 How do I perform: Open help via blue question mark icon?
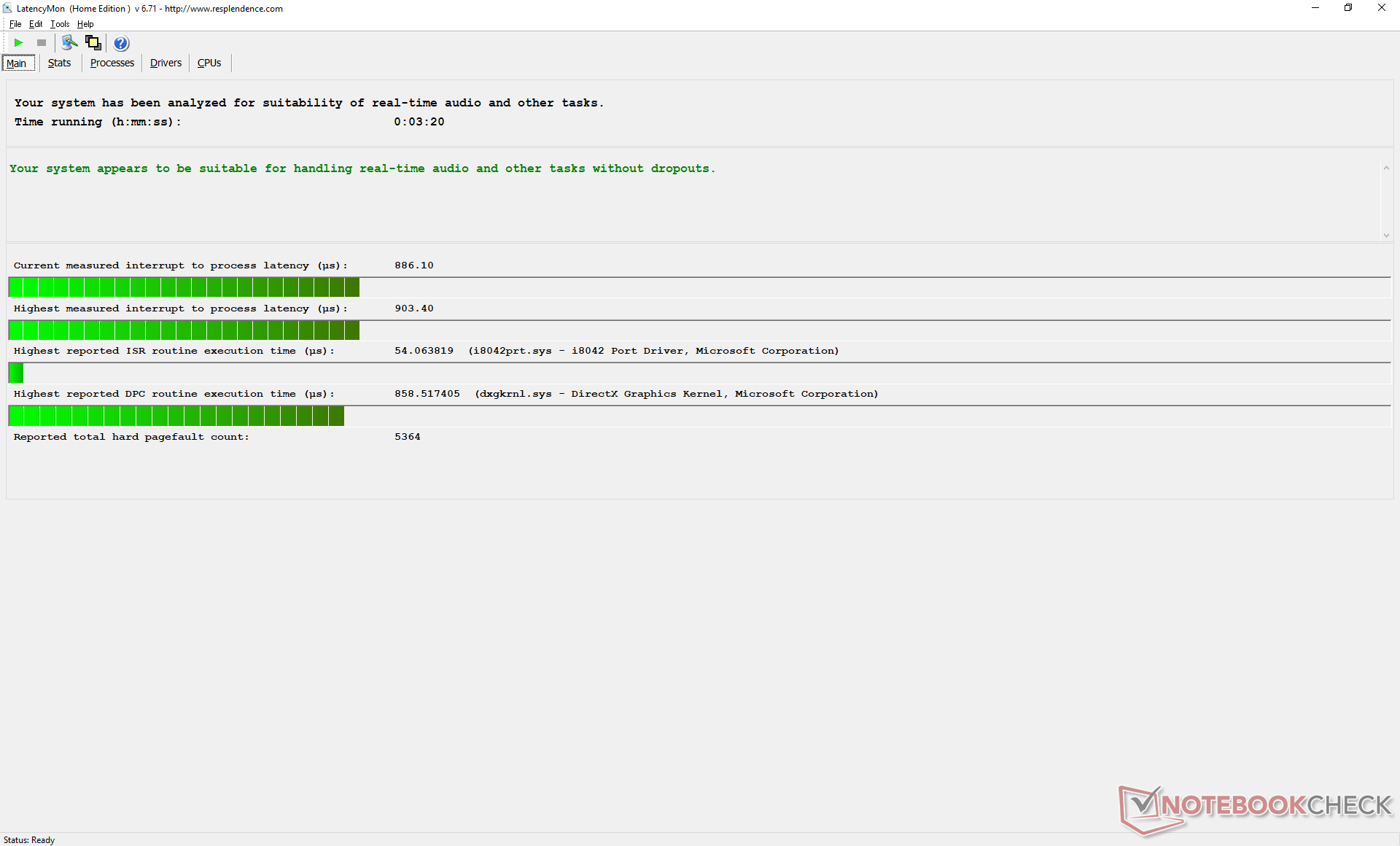pos(121,43)
